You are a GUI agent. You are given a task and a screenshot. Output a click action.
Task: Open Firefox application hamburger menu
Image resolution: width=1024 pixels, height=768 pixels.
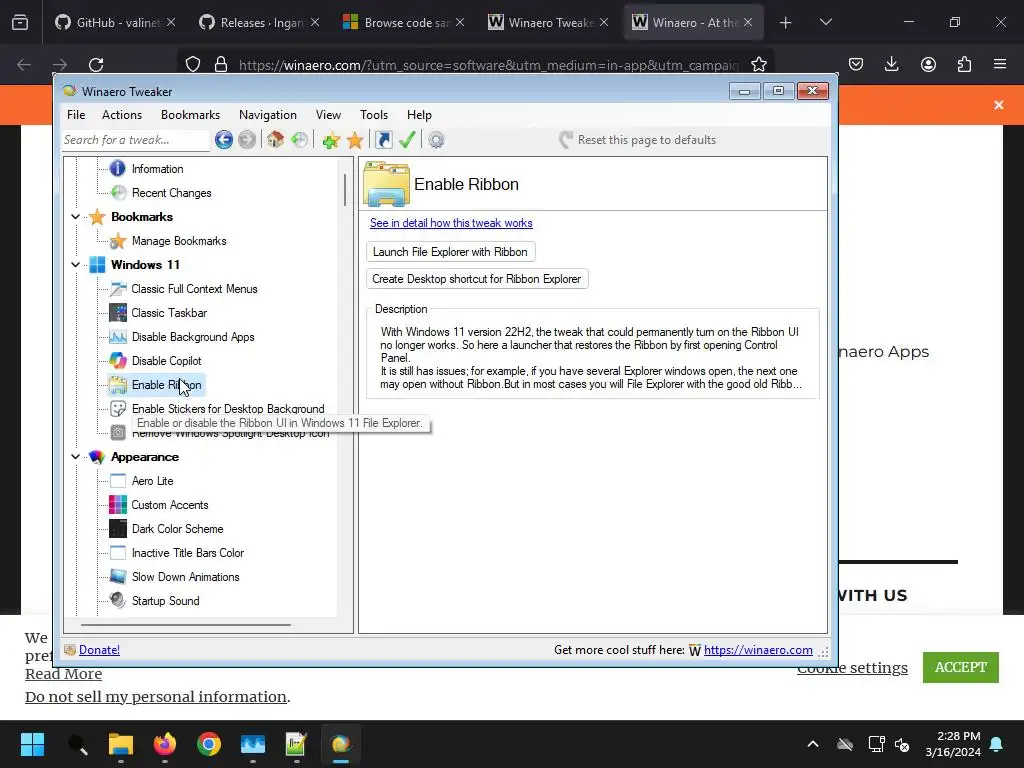[x=1000, y=65]
